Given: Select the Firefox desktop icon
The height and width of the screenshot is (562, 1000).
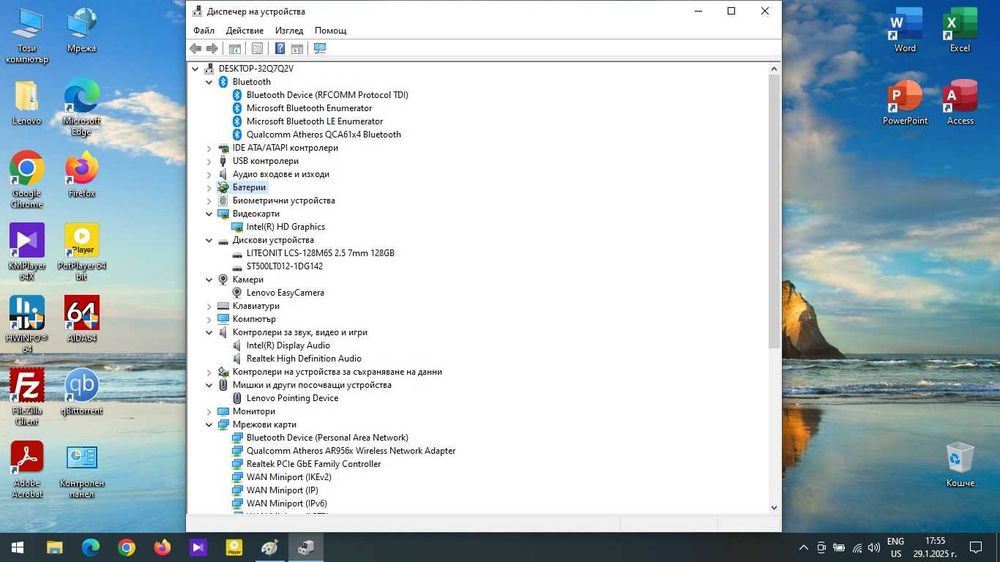Looking at the screenshot, I should pyautogui.click(x=82, y=175).
